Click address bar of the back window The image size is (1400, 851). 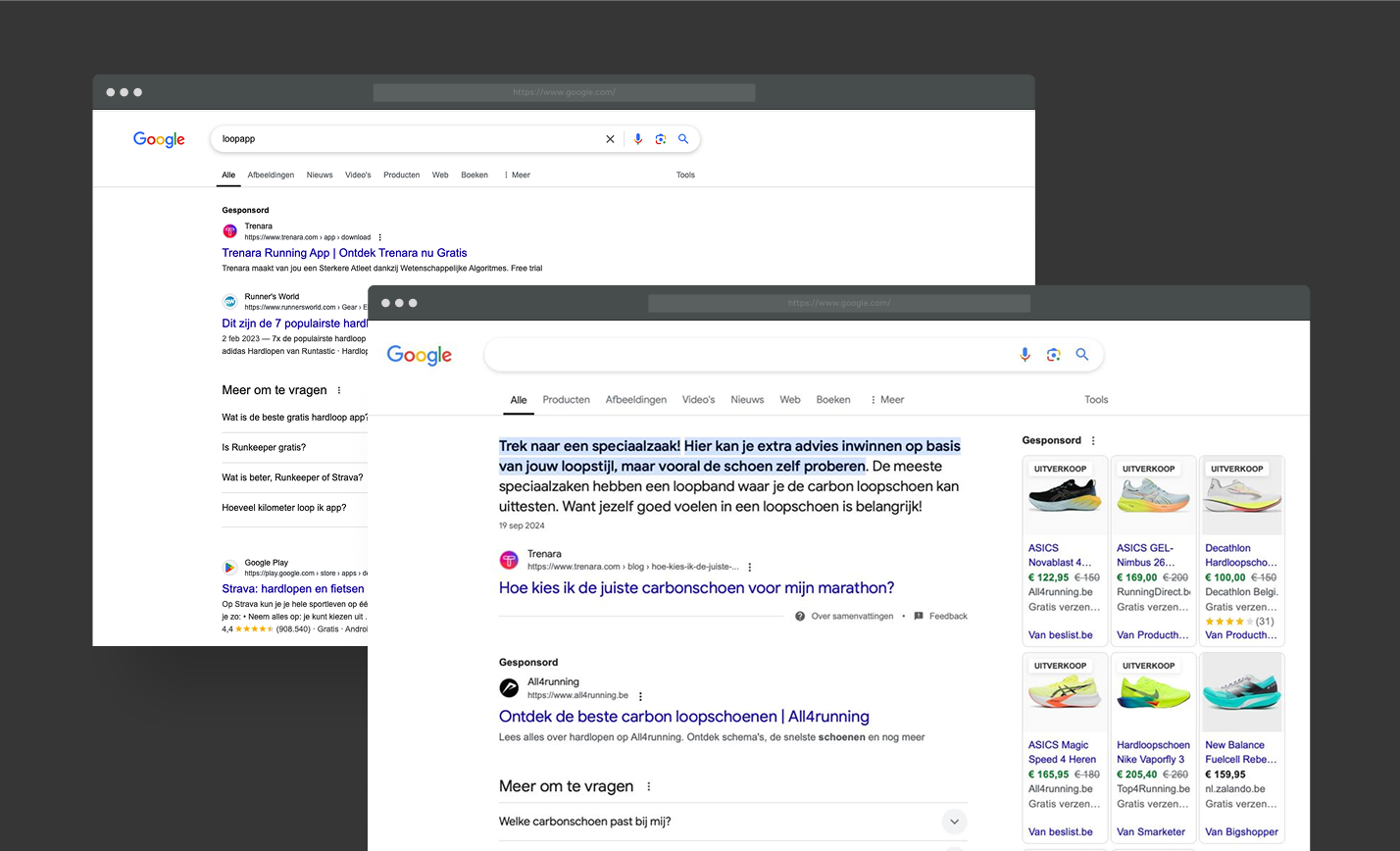(x=564, y=92)
